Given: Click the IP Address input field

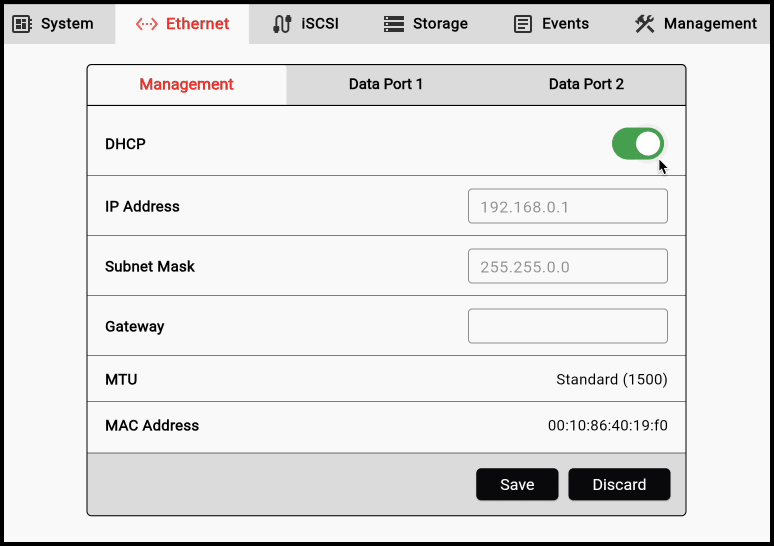Looking at the screenshot, I should 567,207.
